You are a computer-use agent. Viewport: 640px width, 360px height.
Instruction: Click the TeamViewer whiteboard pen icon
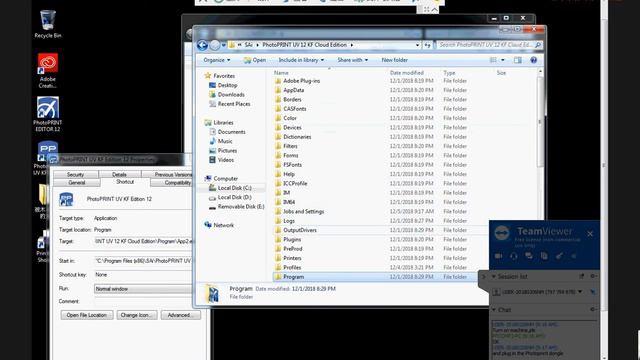pos(559,256)
